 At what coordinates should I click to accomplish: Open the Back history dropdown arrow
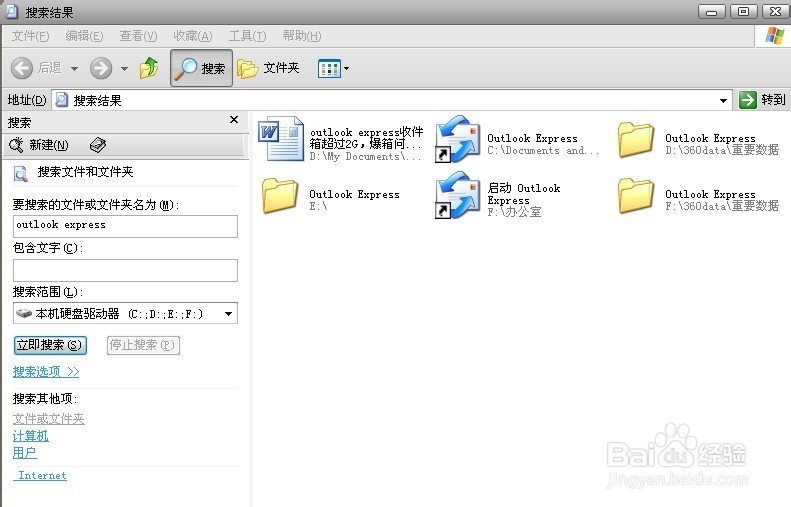74,68
